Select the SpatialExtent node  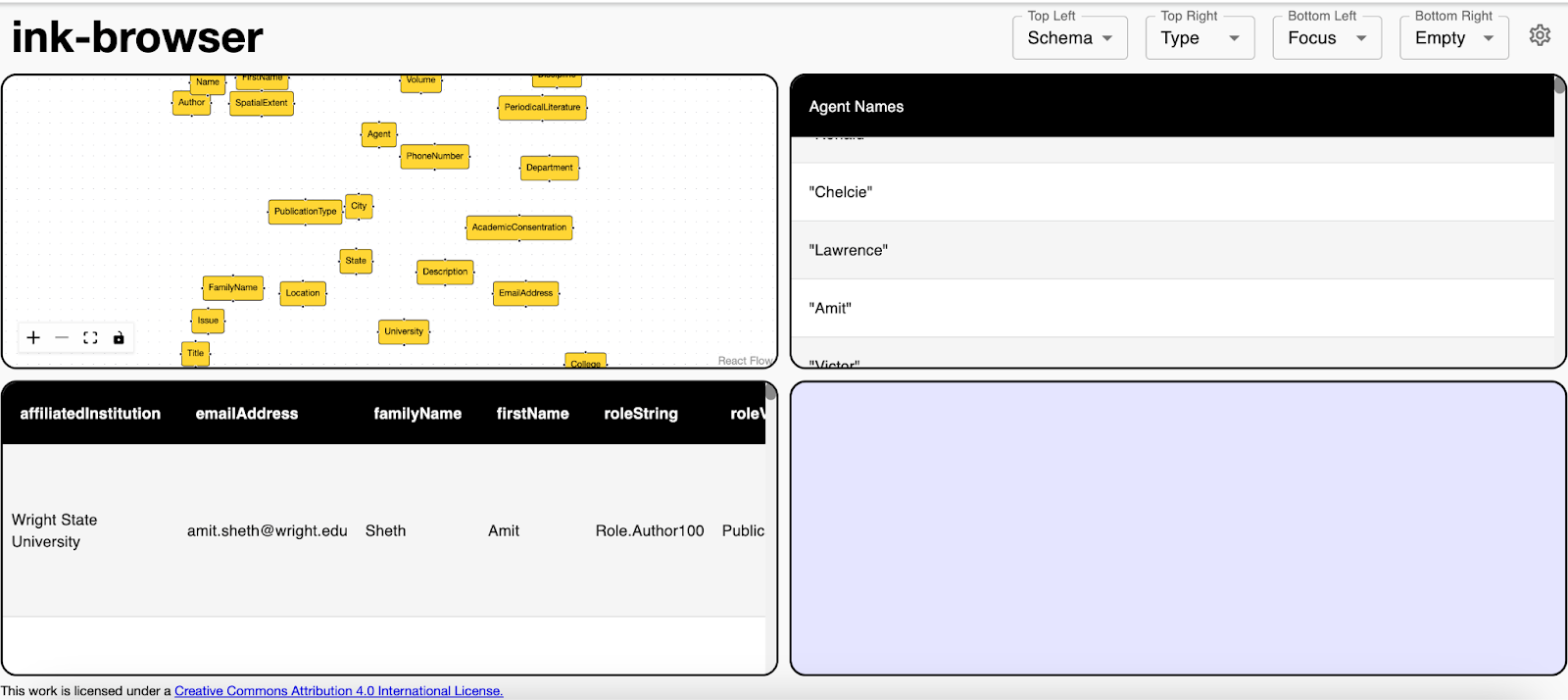[x=262, y=103]
